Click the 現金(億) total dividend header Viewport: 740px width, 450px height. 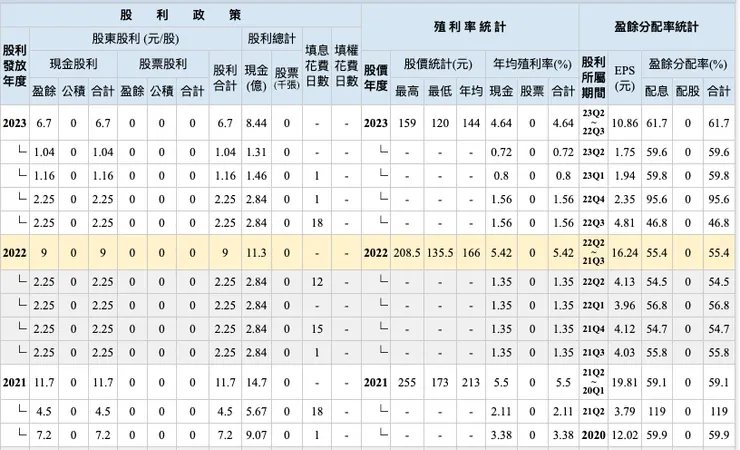click(255, 78)
